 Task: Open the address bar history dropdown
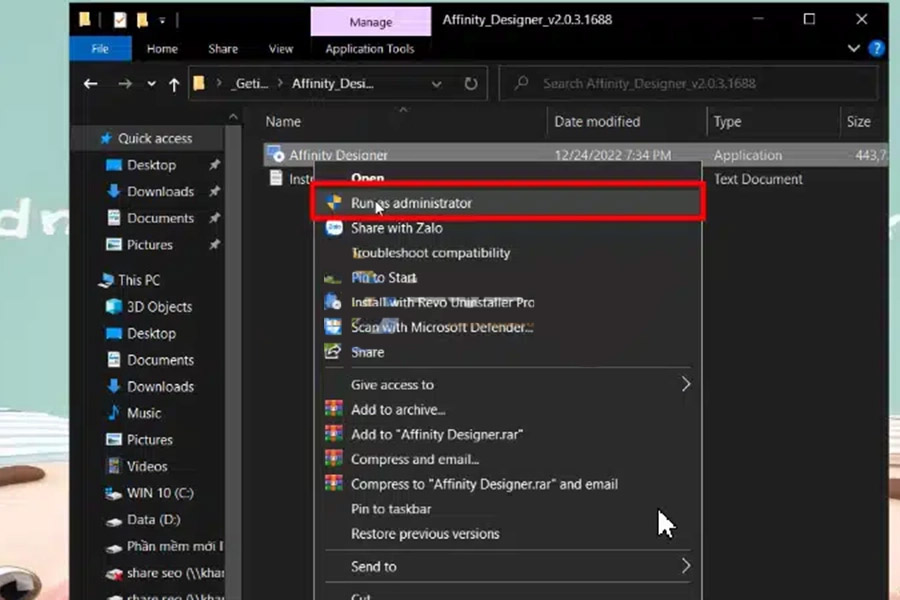point(436,84)
